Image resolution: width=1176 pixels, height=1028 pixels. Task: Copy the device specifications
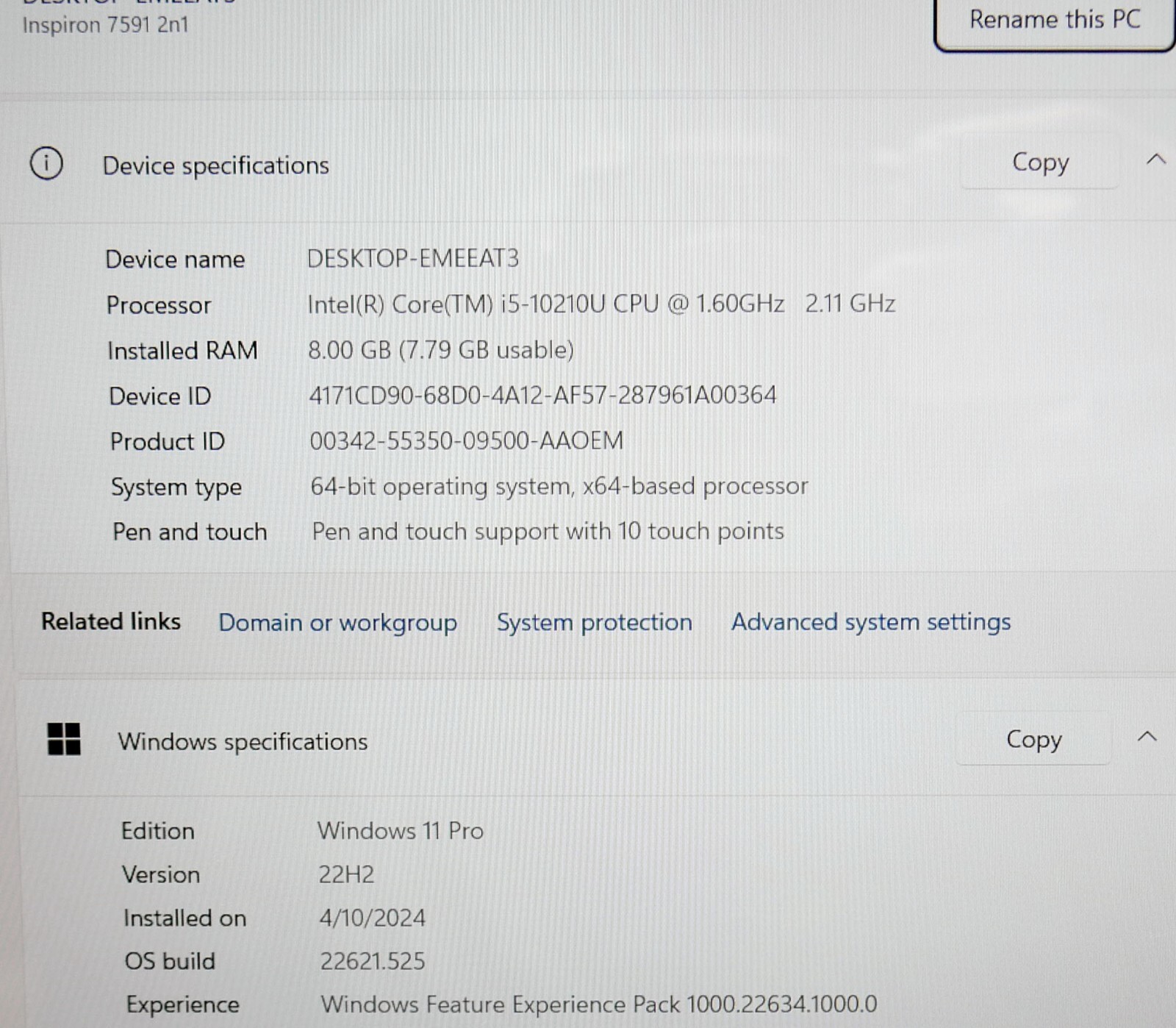(1040, 162)
